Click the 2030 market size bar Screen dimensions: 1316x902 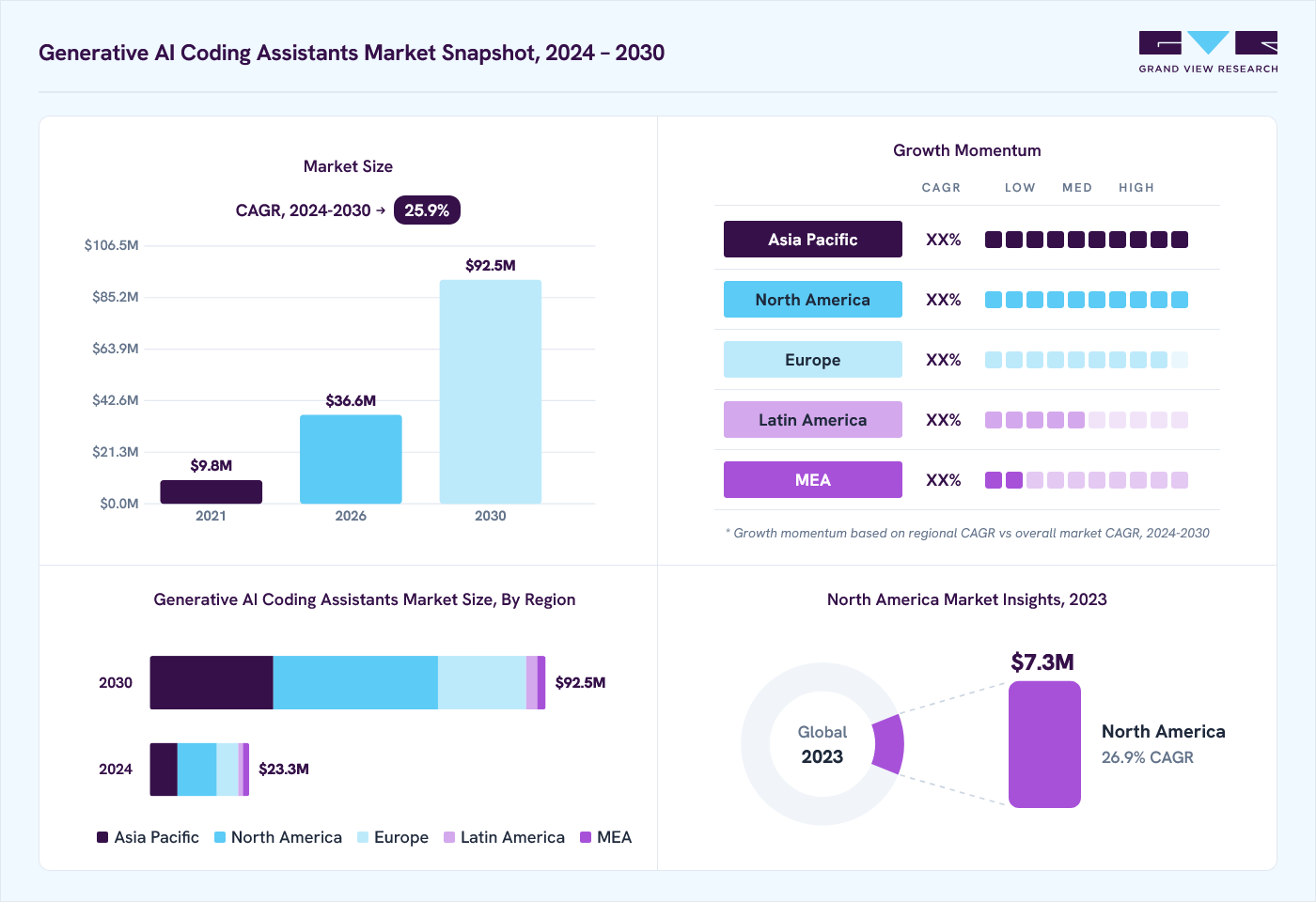click(x=491, y=392)
